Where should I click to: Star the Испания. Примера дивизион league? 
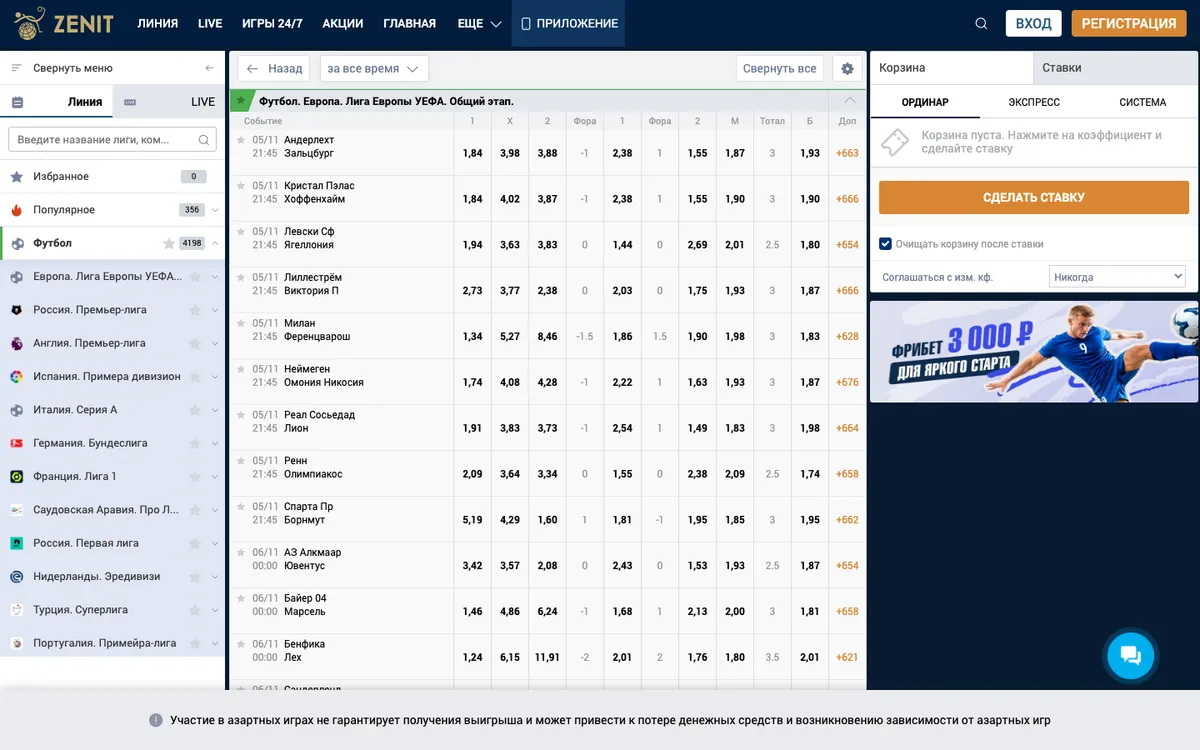(195, 377)
